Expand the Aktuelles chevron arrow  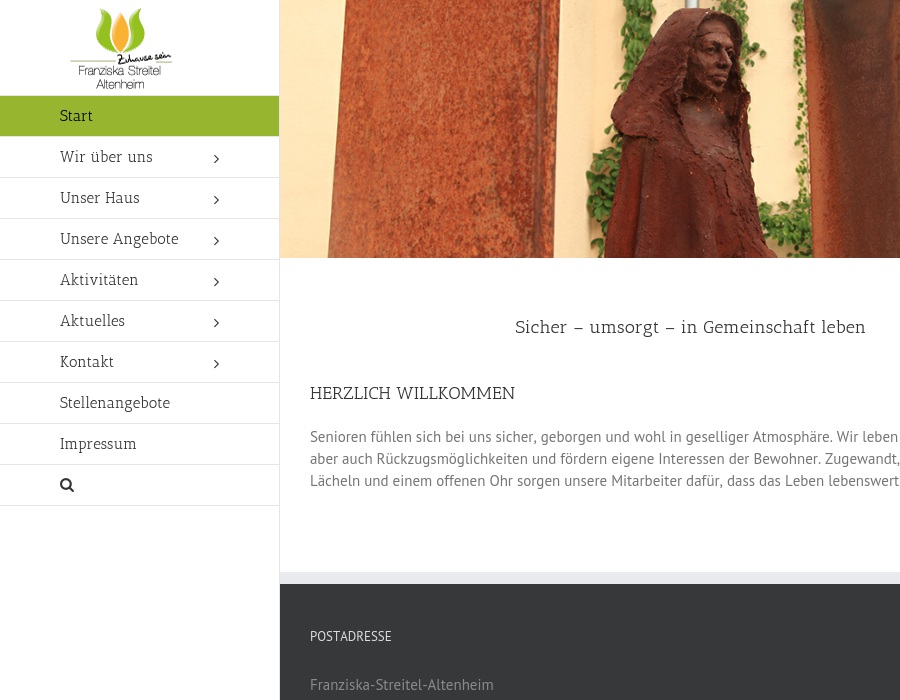(x=216, y=322)
